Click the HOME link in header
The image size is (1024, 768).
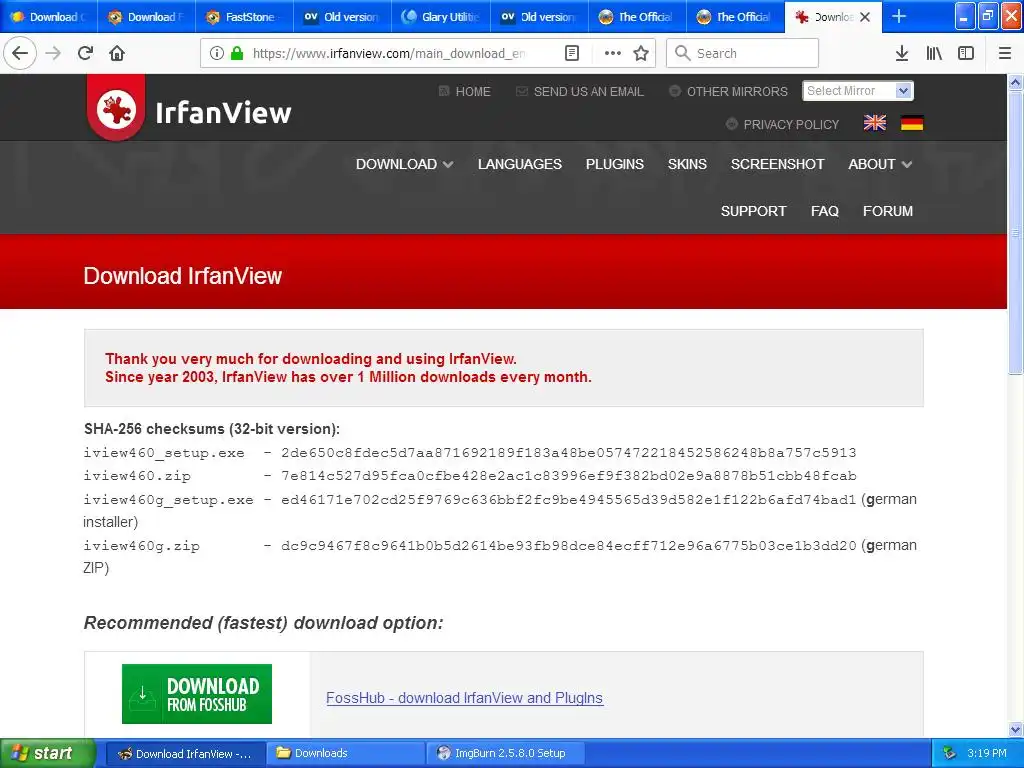[464, 91]
